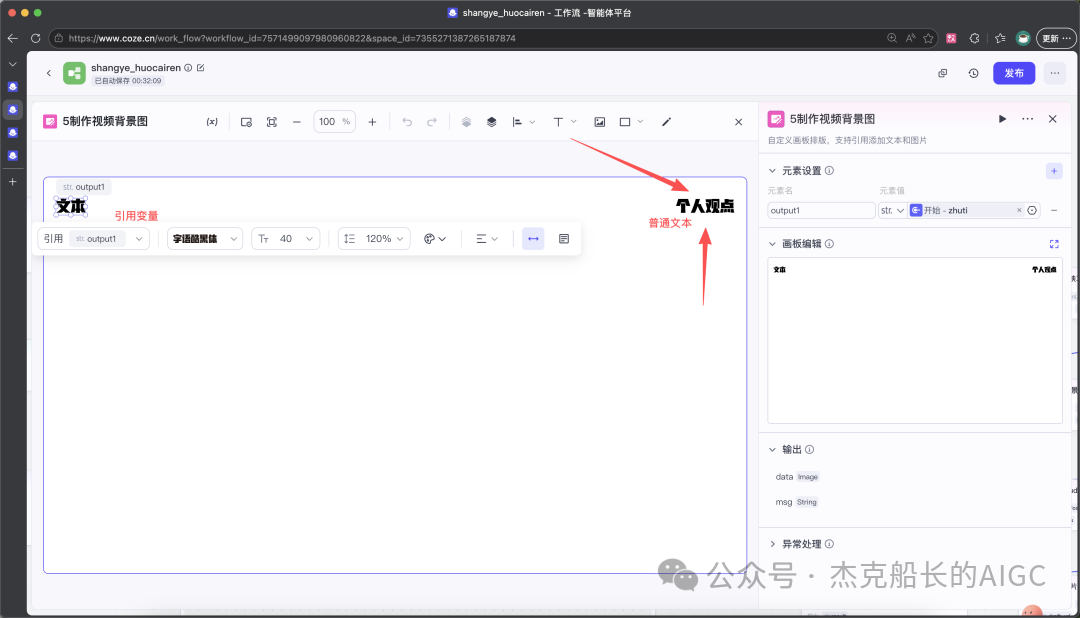Go back with header chevron

coord(49,73)
